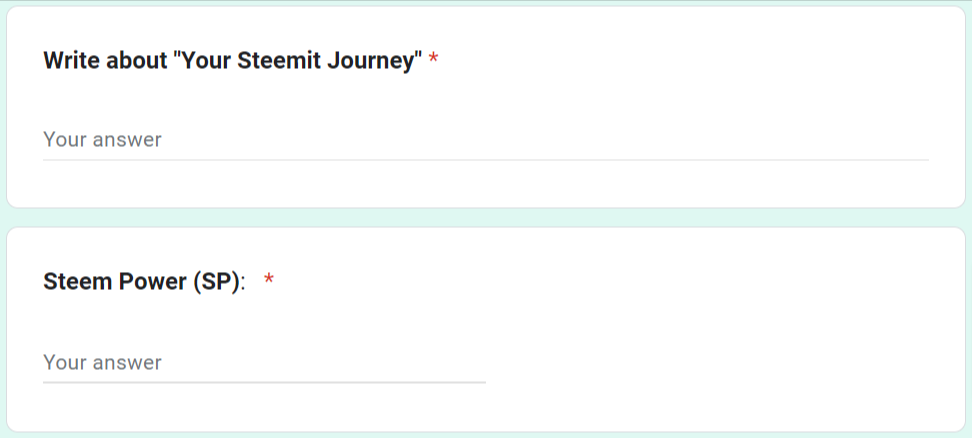Click the required asterisk after Steem Power
The image size is (972, 438).
point(269,282)
